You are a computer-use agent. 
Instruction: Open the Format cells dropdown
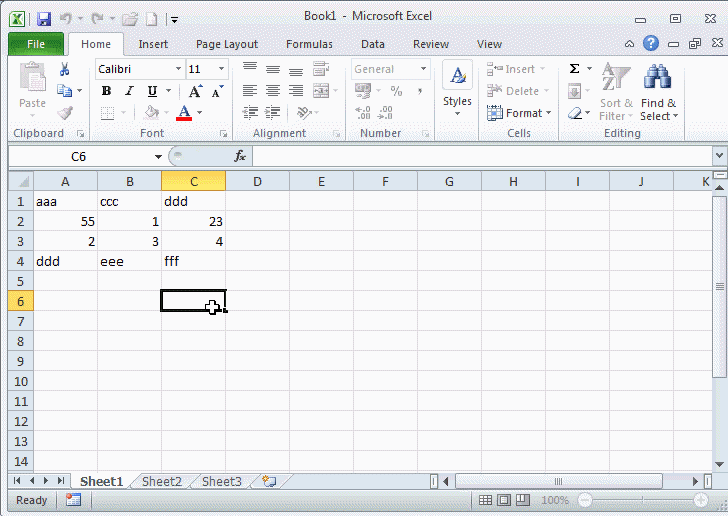pos(518,113)
